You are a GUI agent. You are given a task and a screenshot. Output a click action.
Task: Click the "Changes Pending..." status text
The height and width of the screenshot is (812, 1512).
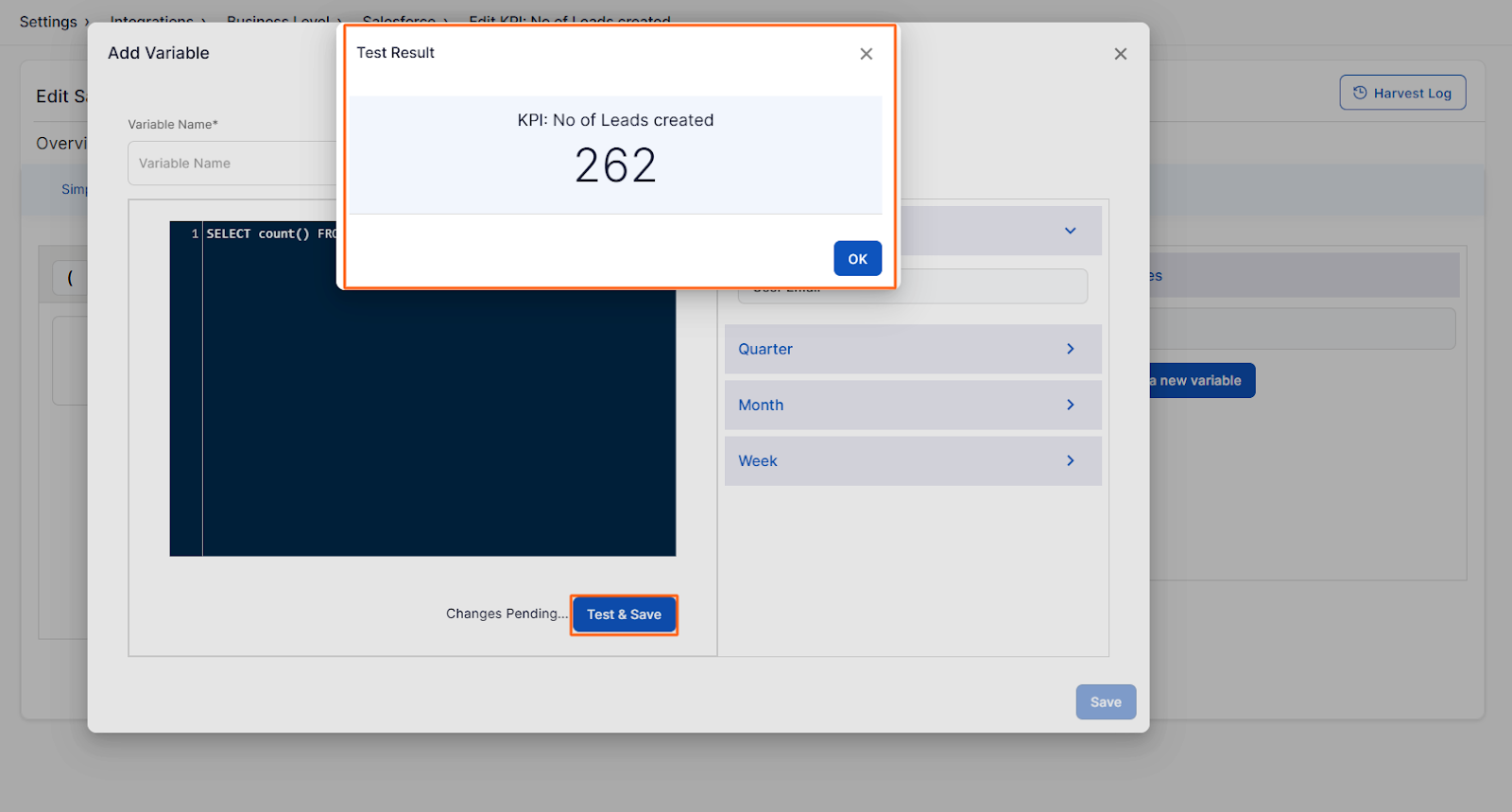point(507,613)
